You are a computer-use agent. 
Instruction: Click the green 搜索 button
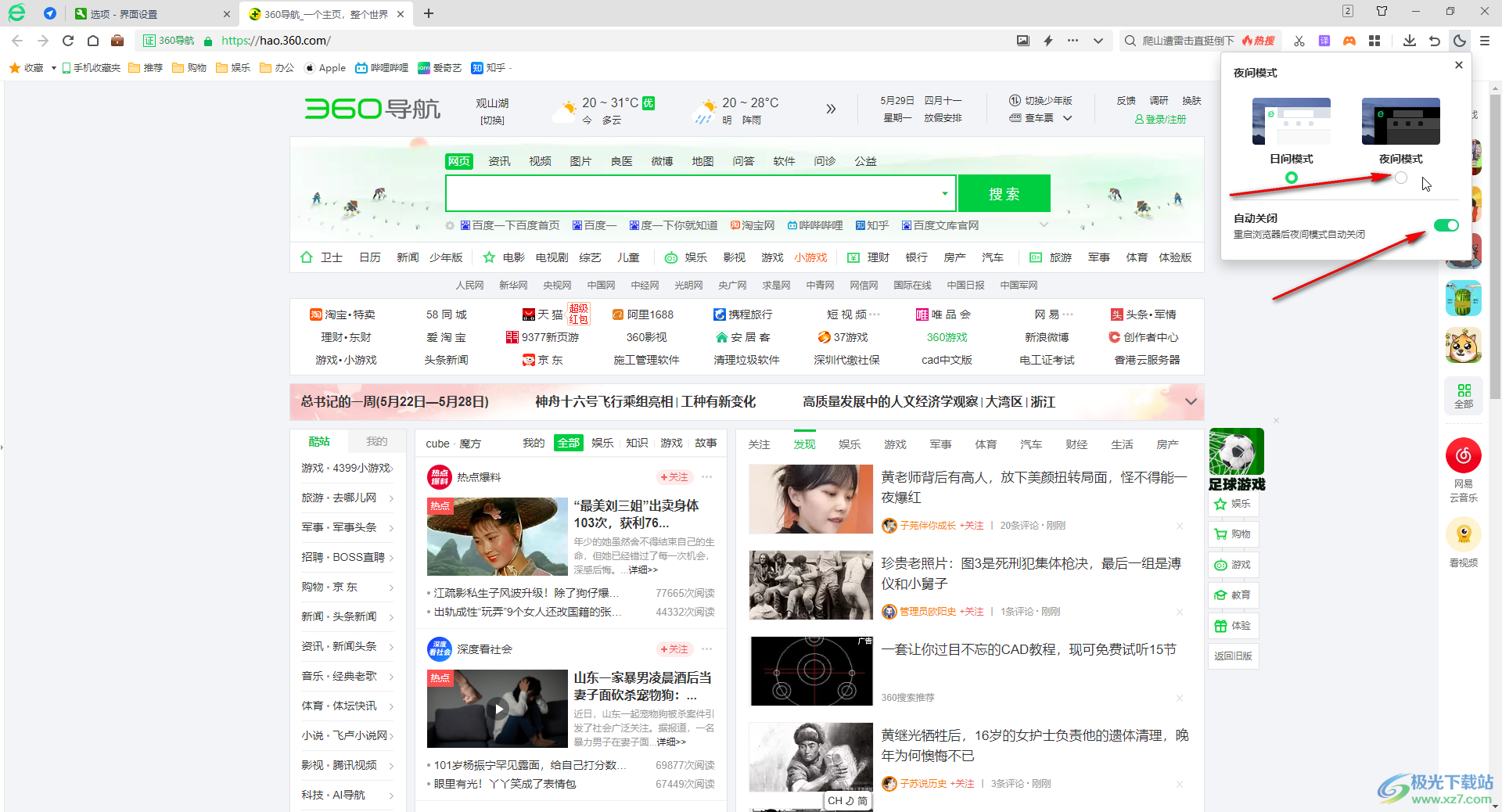(x=1004, y=193)
